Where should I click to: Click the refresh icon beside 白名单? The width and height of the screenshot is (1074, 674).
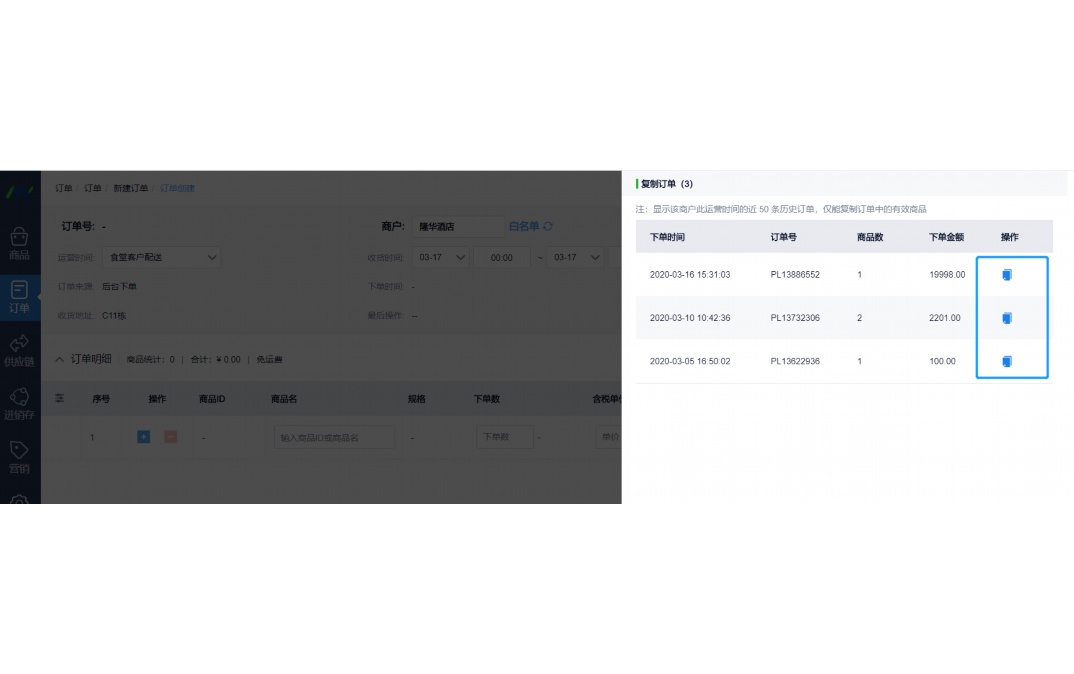(x=548, y=227)
